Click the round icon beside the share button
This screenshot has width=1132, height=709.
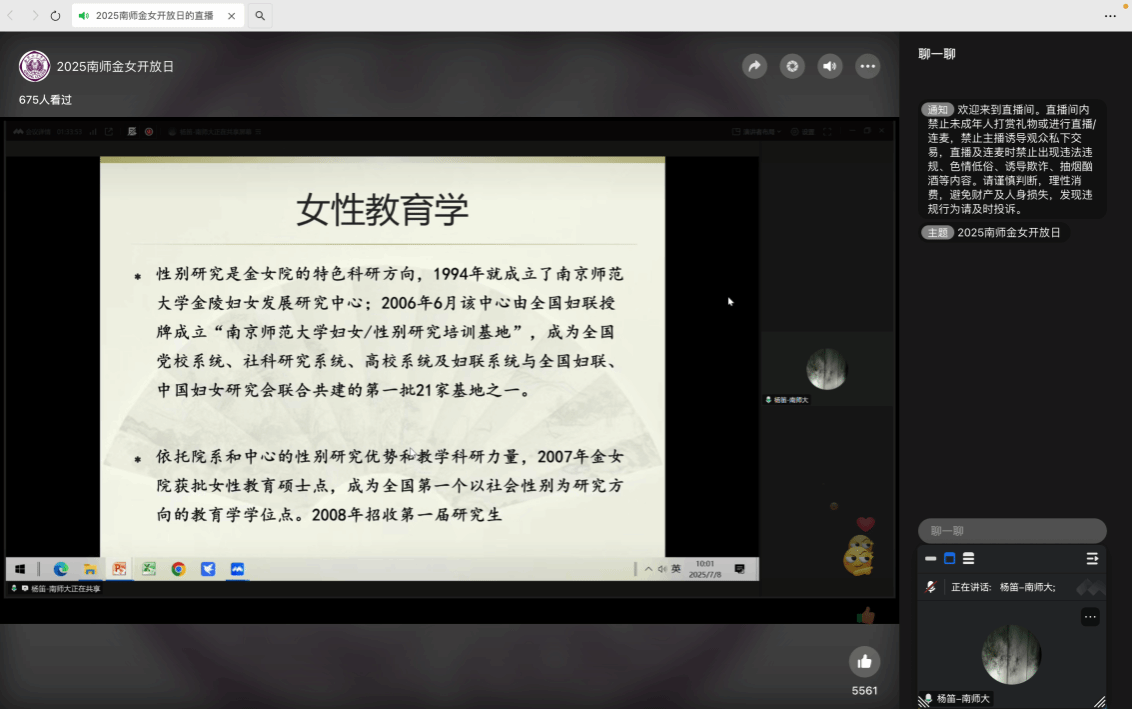pyautogui.click(x=792, y=66)
